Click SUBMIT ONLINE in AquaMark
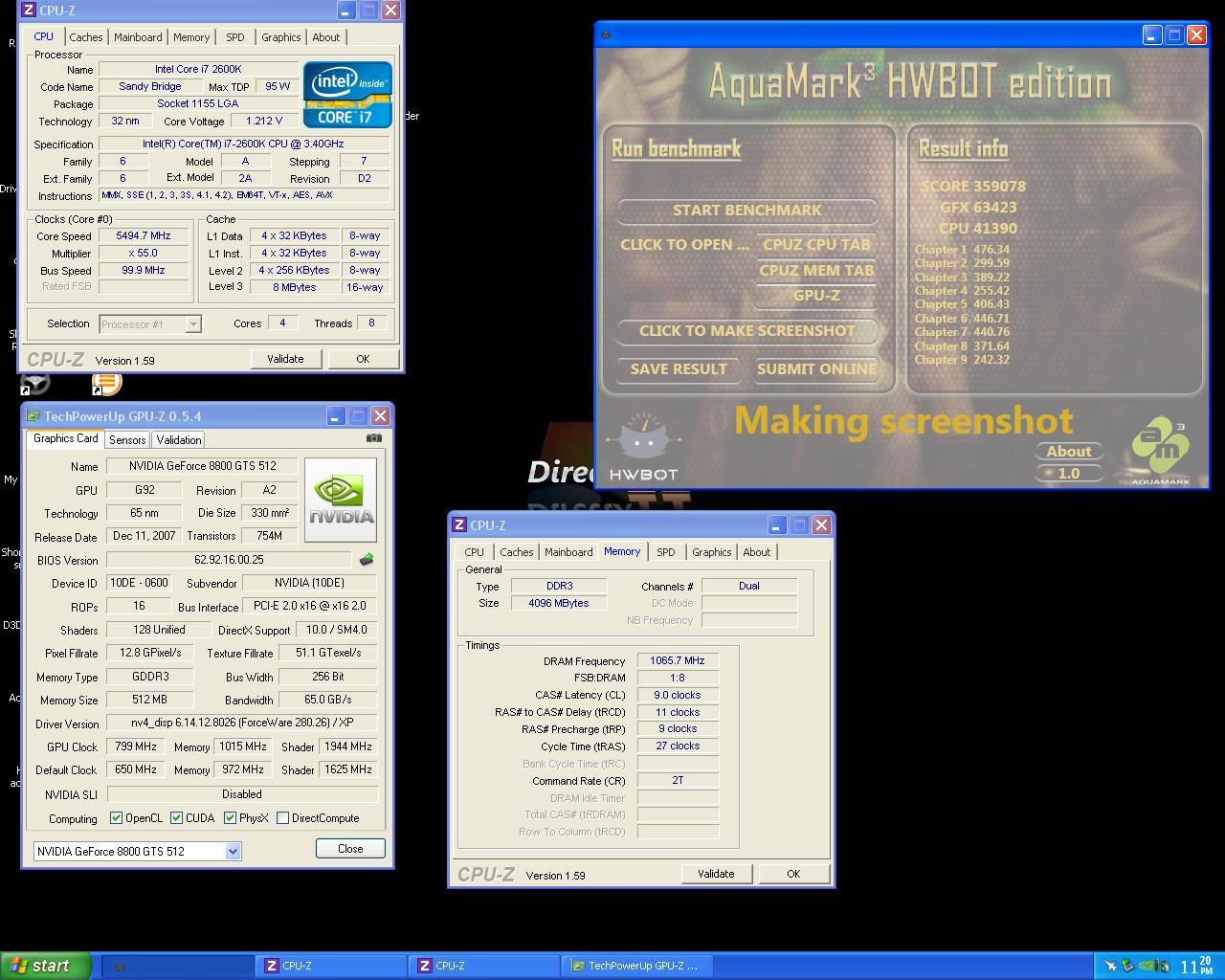Image resolution: width=1225 pixels, height=980 pixels. pyautogui.click(x=816, y=369)
